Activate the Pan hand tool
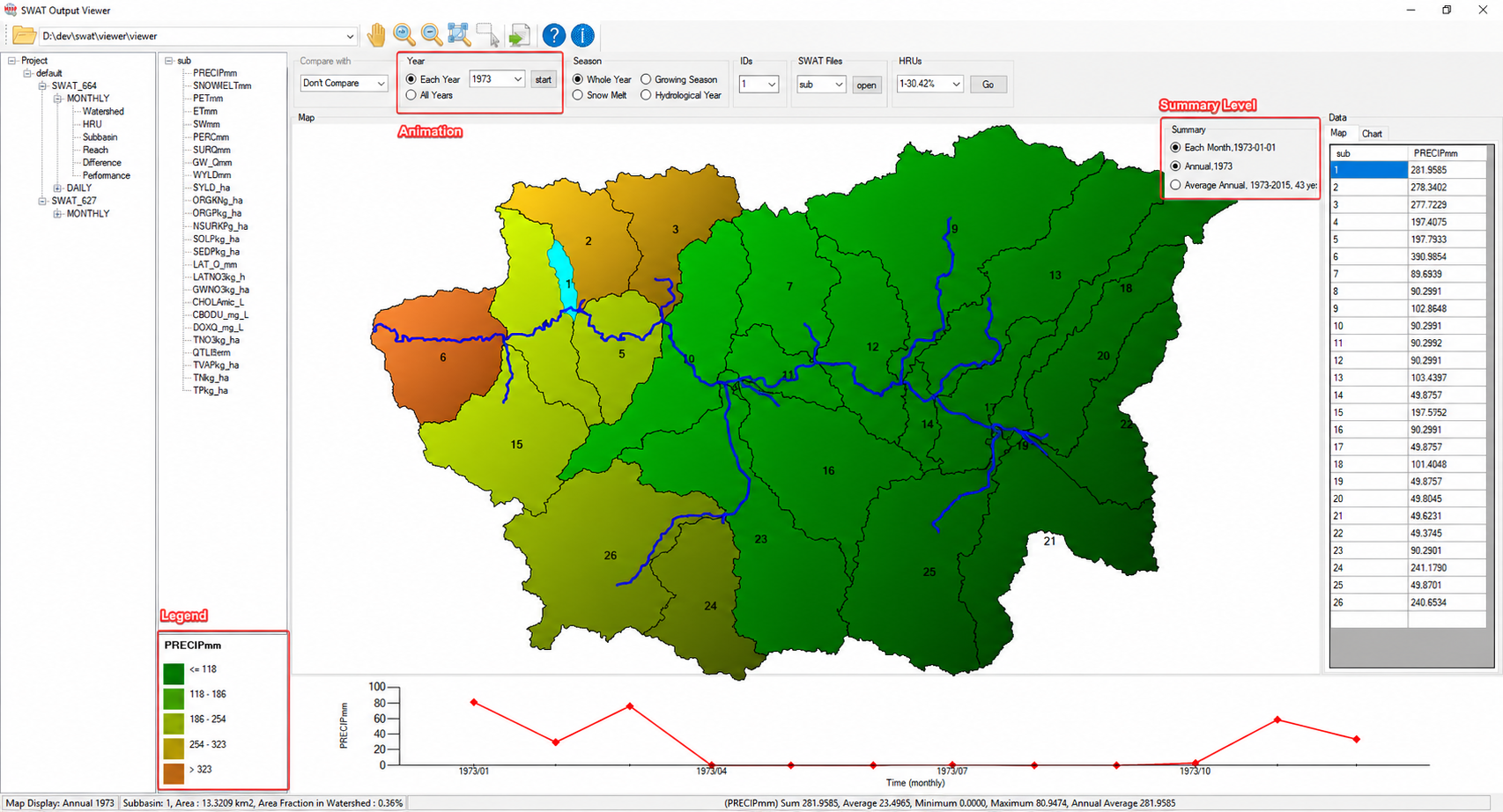The height and width of the screenshot is (812, 1503). click(376, 35)
